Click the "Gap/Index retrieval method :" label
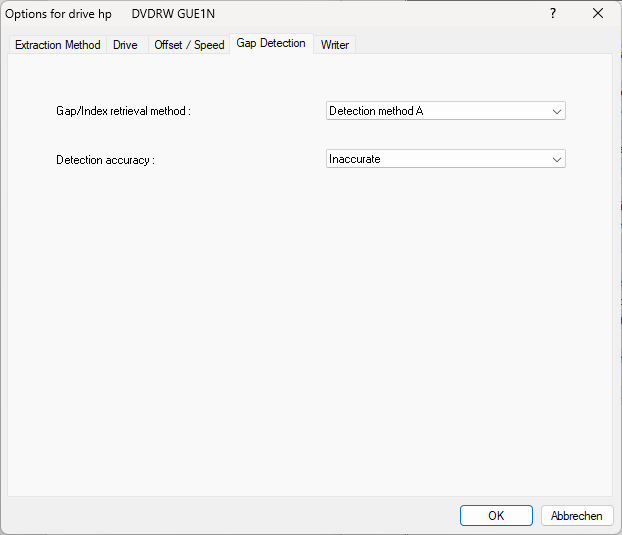 [123, 111]
